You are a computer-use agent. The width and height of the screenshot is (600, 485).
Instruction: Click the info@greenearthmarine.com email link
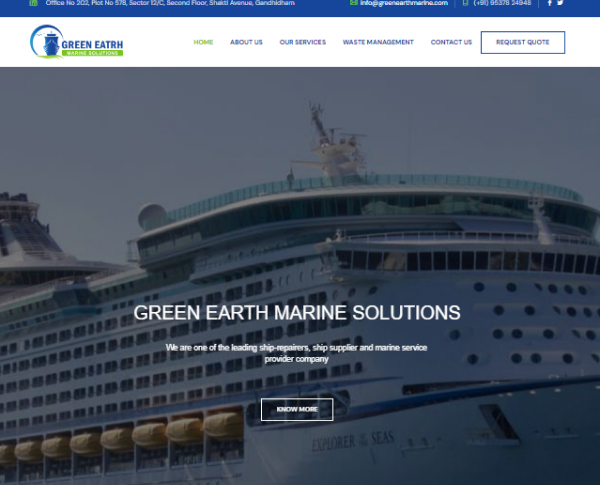(404, 3)
